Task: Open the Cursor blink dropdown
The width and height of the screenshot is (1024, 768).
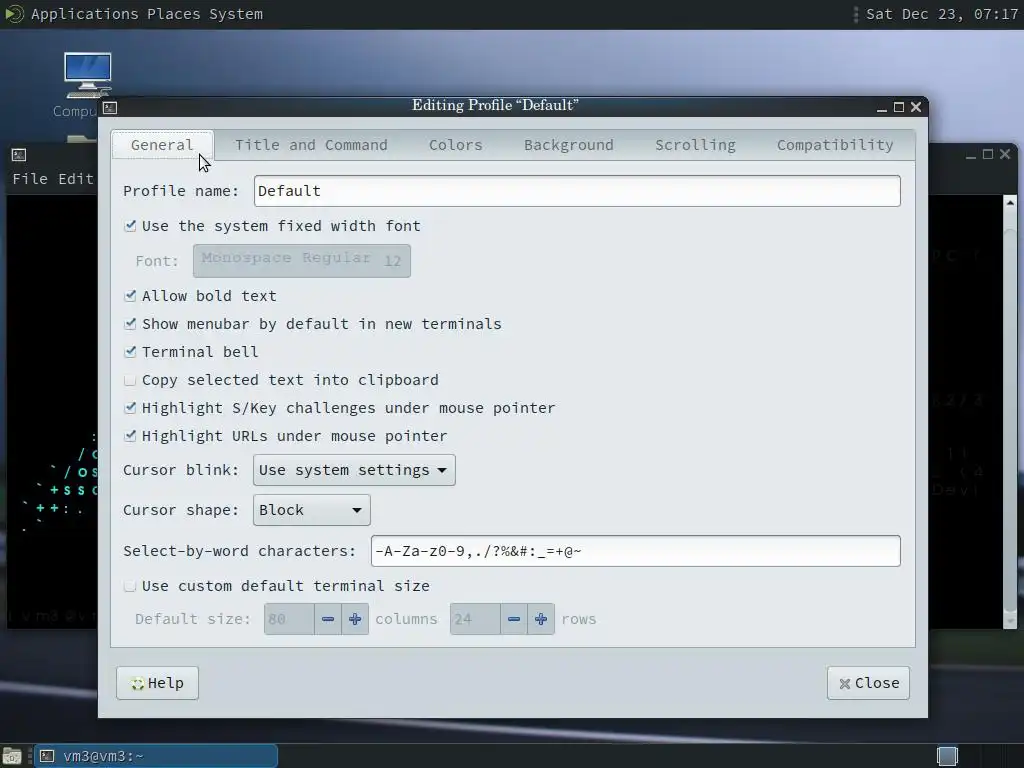Action: [x=354, y=470]
